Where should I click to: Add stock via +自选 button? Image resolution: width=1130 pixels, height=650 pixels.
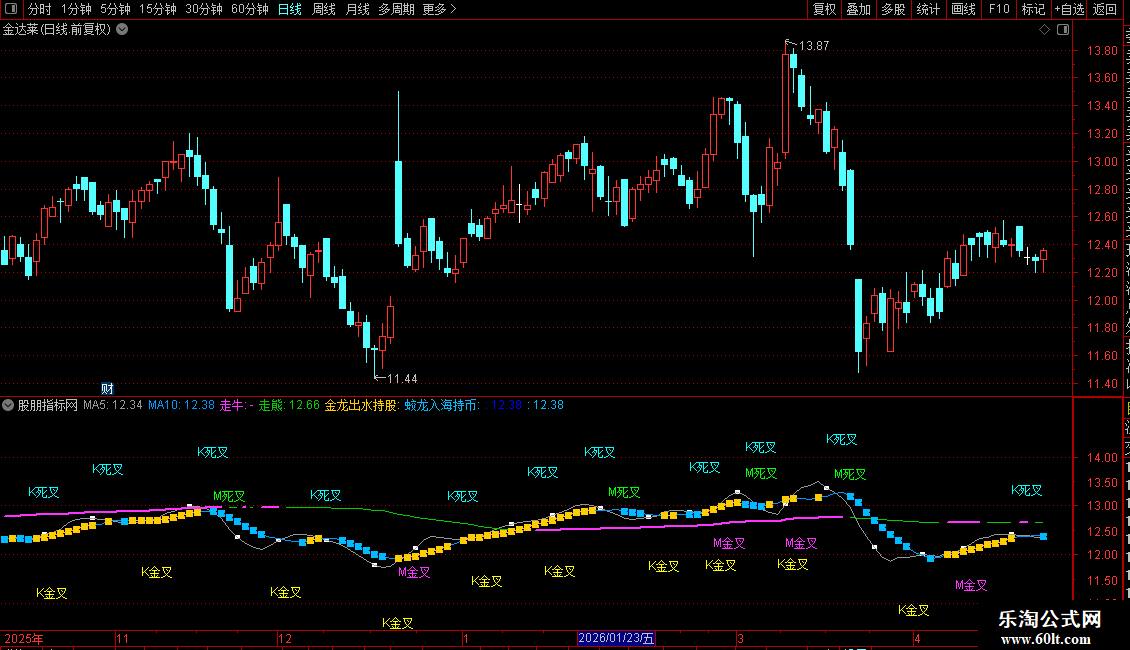[1069, 9]
